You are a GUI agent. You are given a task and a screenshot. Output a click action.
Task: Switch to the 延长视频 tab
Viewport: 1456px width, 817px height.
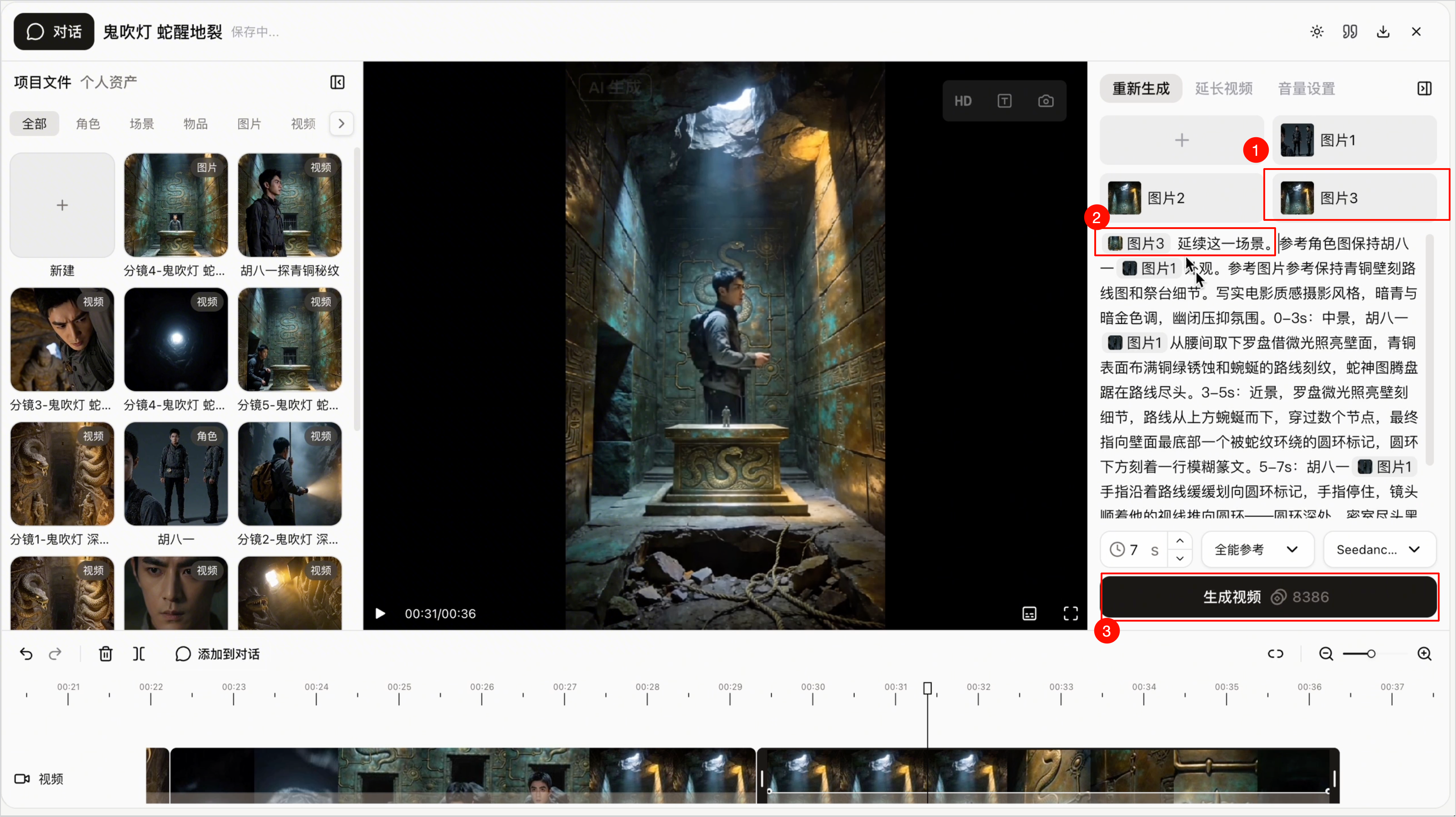[x=1224, y=89]
